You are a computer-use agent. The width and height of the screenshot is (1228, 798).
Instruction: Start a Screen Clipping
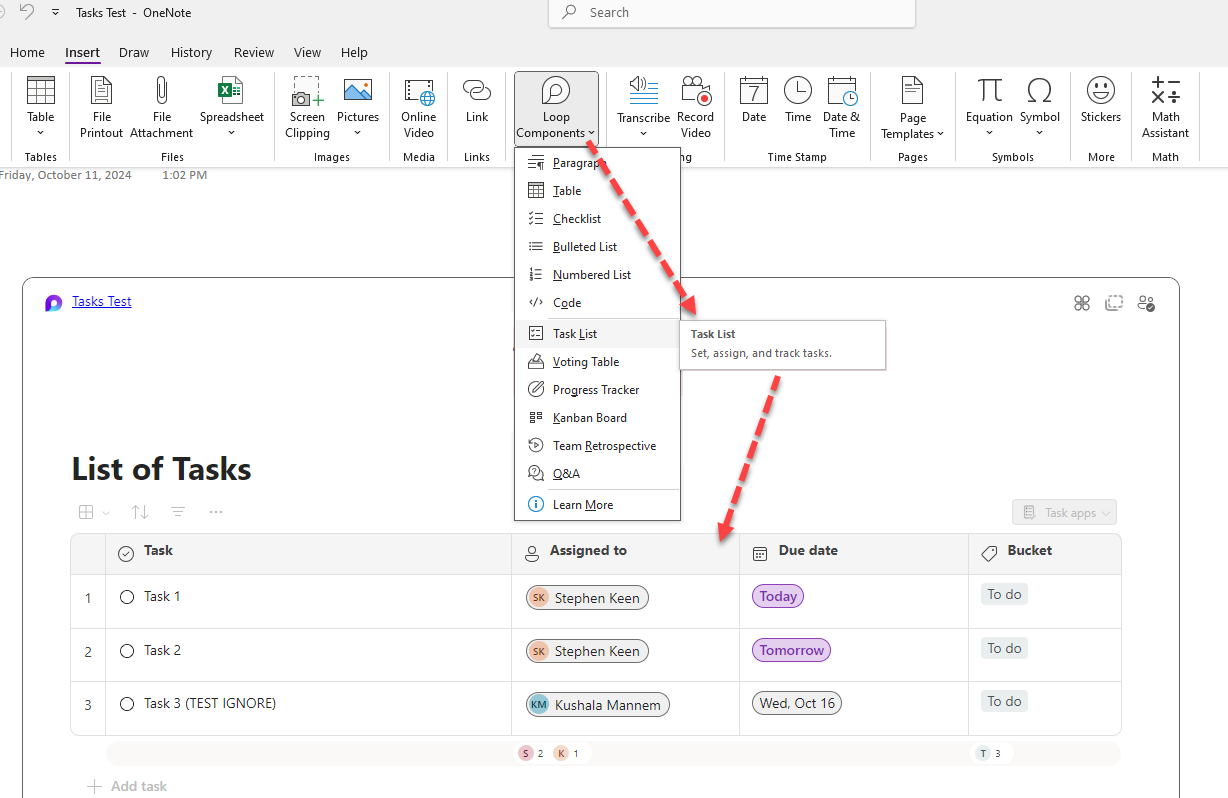click(x=307, y=107)
